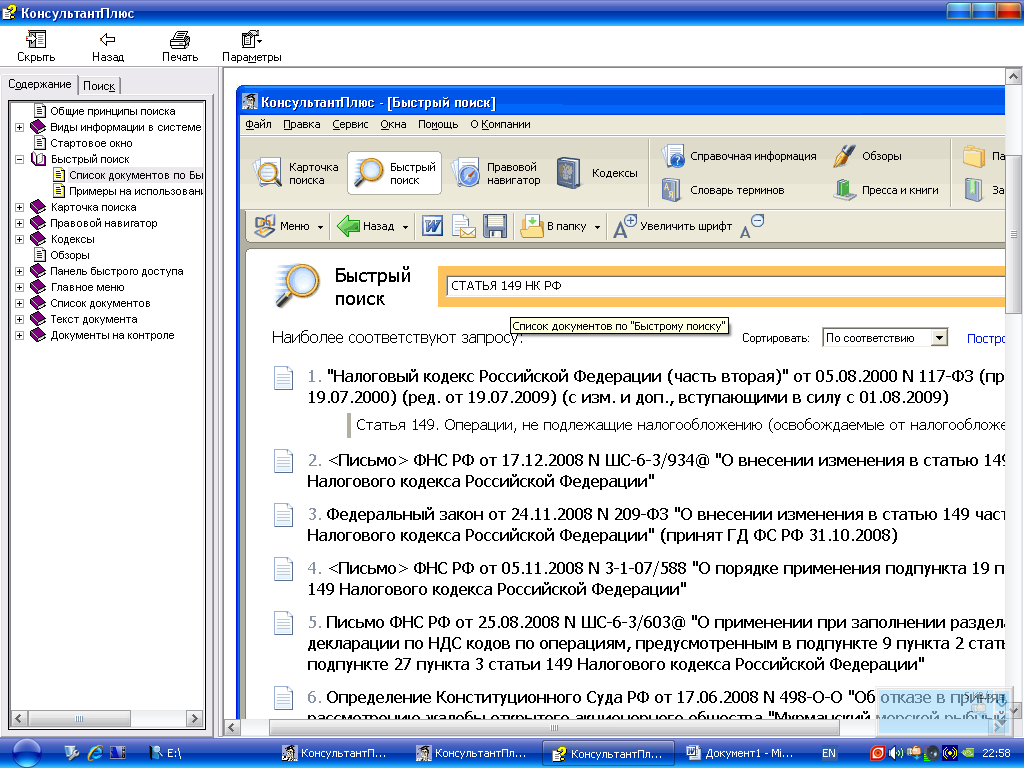Open Пресса и книги icon
Screen dimensions: 1024x768
click(x=844, y=190)
